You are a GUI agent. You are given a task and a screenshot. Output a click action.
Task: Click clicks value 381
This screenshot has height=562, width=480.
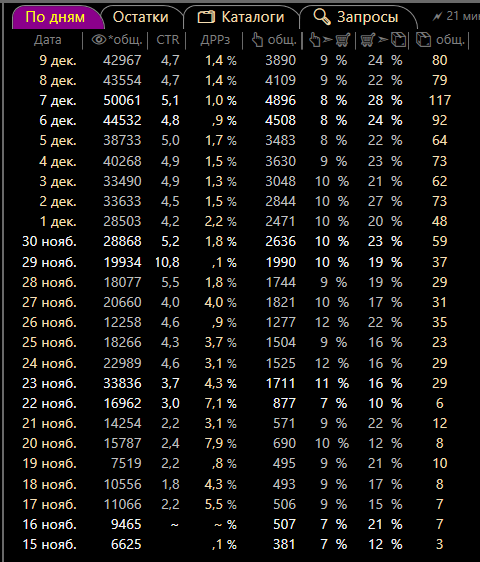tap(284, 545)
